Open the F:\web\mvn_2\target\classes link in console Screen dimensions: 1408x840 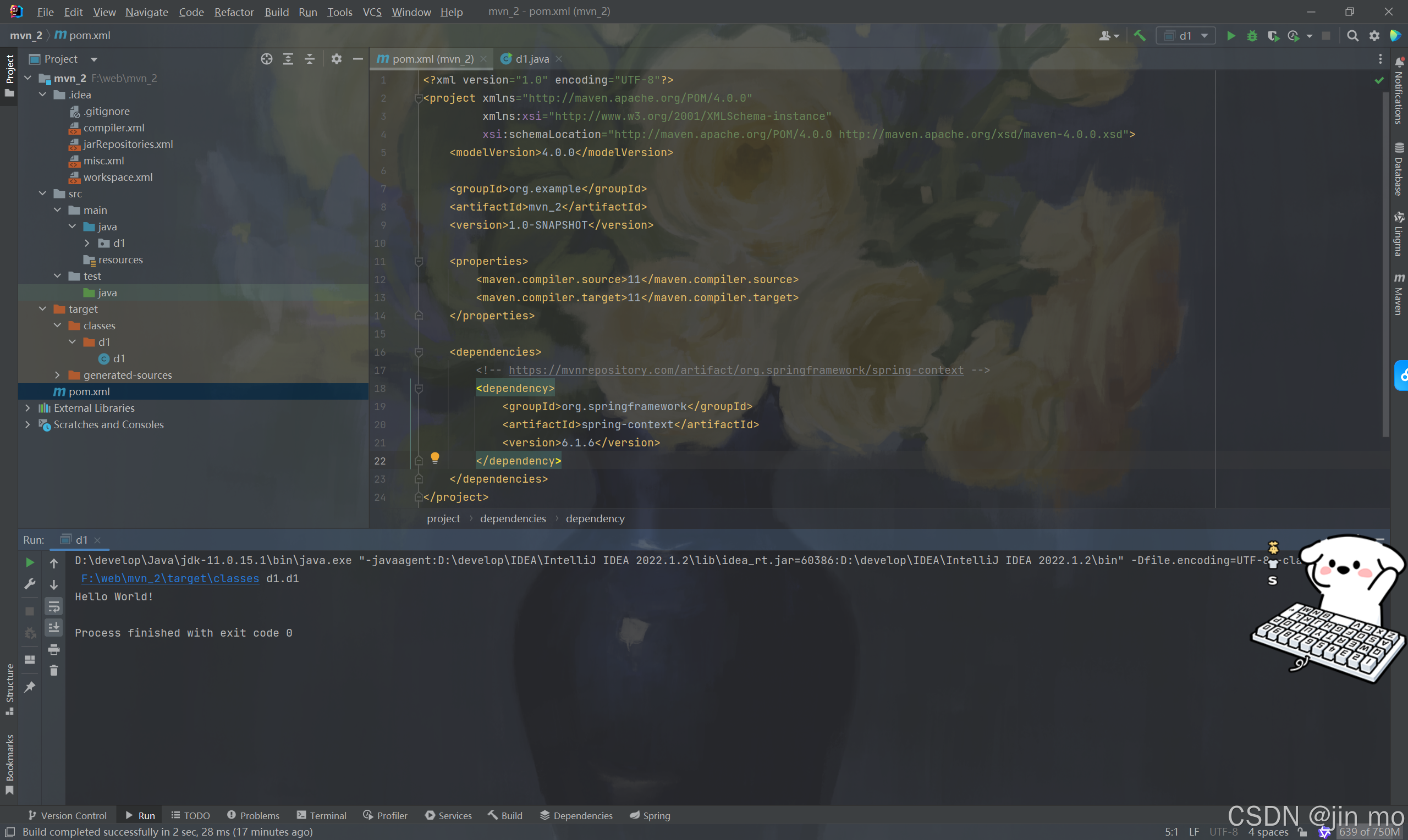tap(170, 578)
